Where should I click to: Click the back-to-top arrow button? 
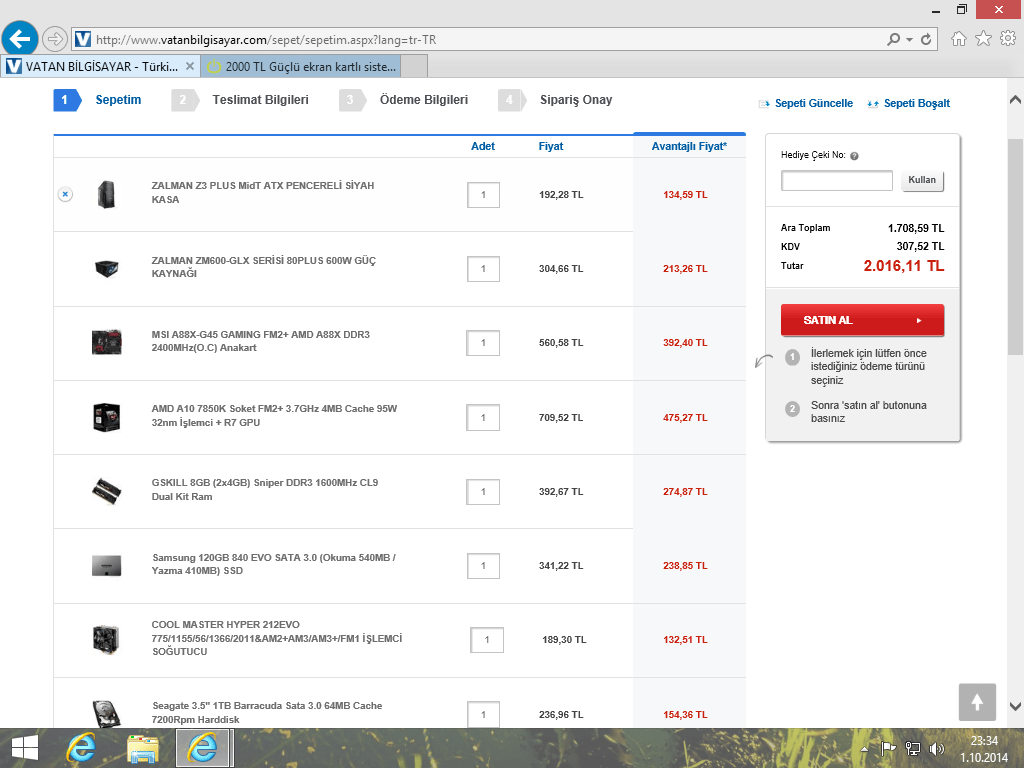point(977,702)
